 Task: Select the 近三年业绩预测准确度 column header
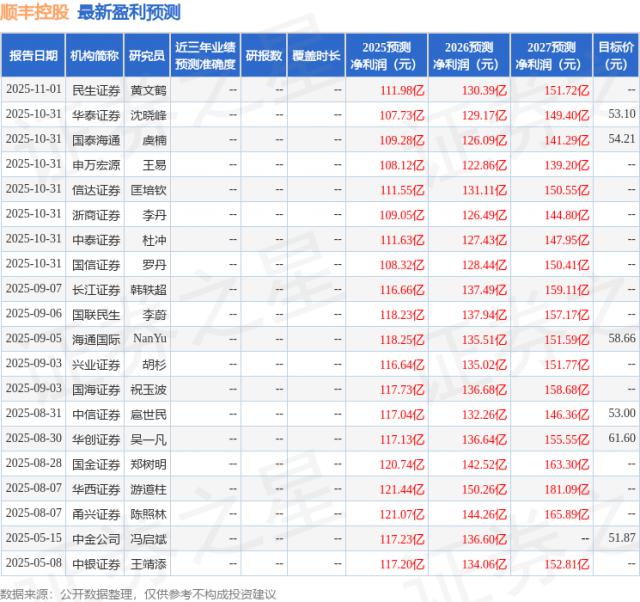point(205,55)
